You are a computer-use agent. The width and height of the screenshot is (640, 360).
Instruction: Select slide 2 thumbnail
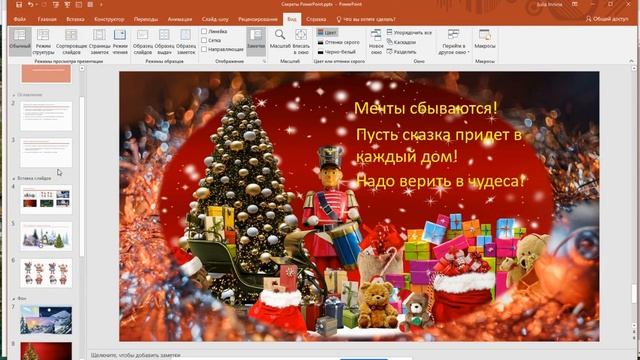point(46,116)
